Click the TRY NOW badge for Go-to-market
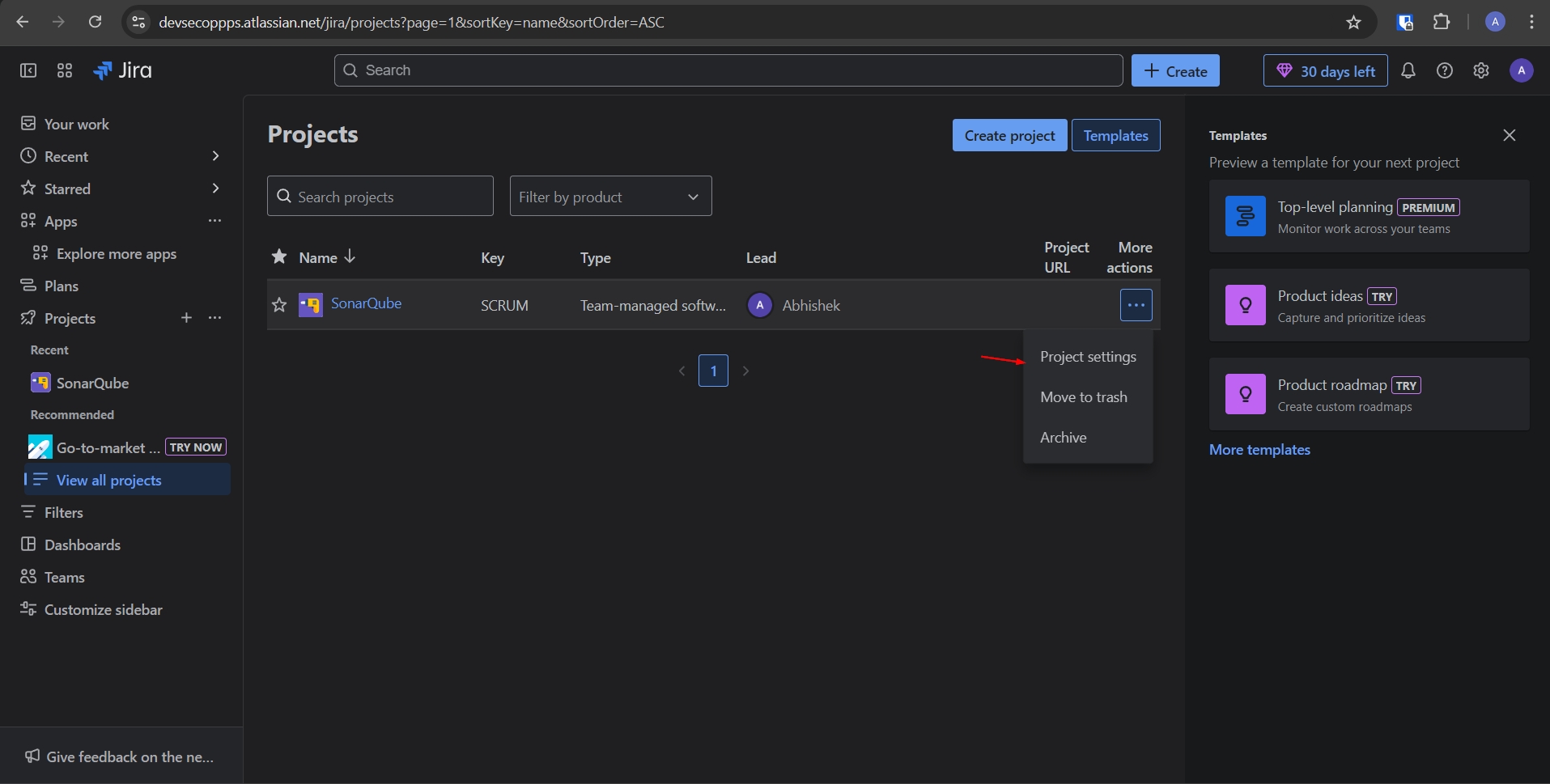Image resolution: width=1550 pixels, height=784 pixels. (196, 447)
